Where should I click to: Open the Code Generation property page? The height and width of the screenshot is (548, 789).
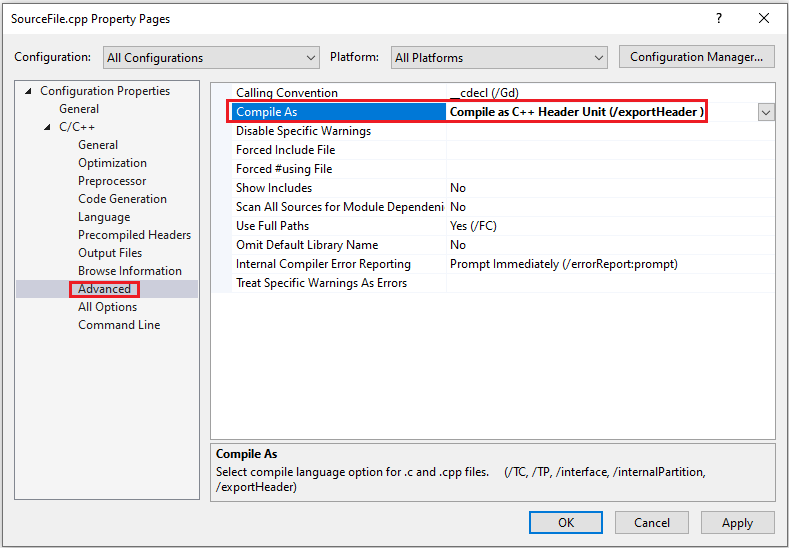click(122, 199)
